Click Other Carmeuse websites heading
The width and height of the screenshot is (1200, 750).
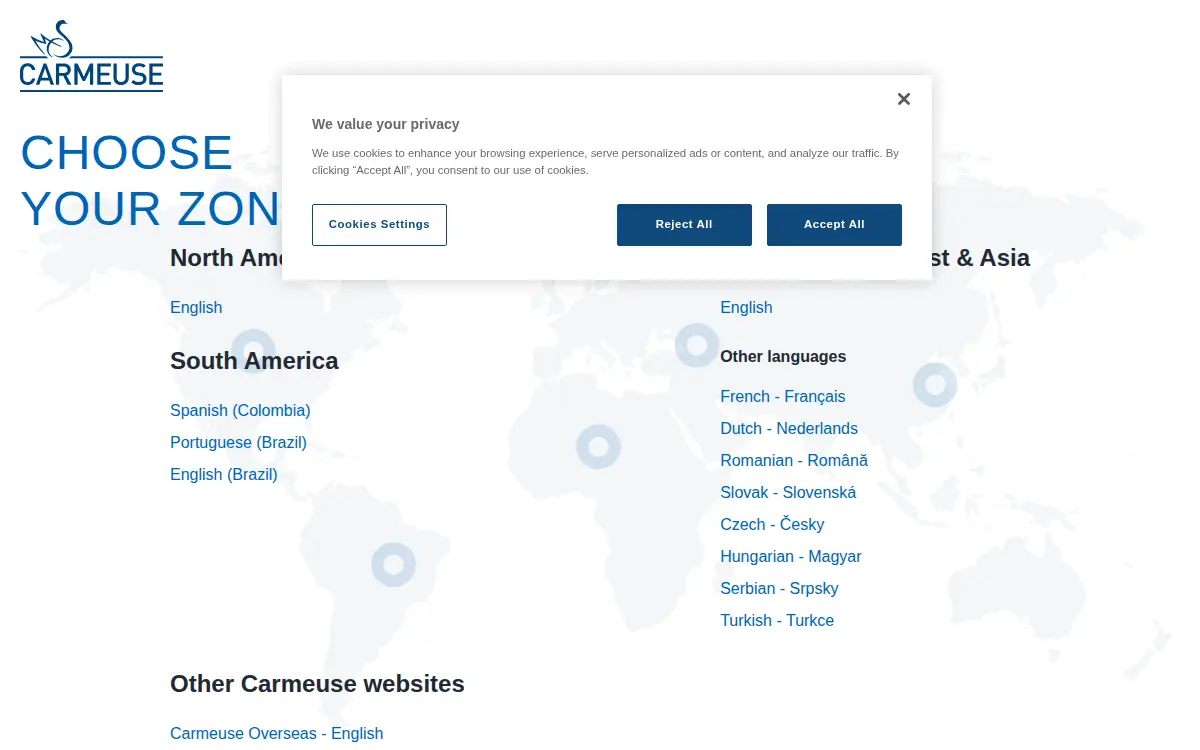[317, 684]
